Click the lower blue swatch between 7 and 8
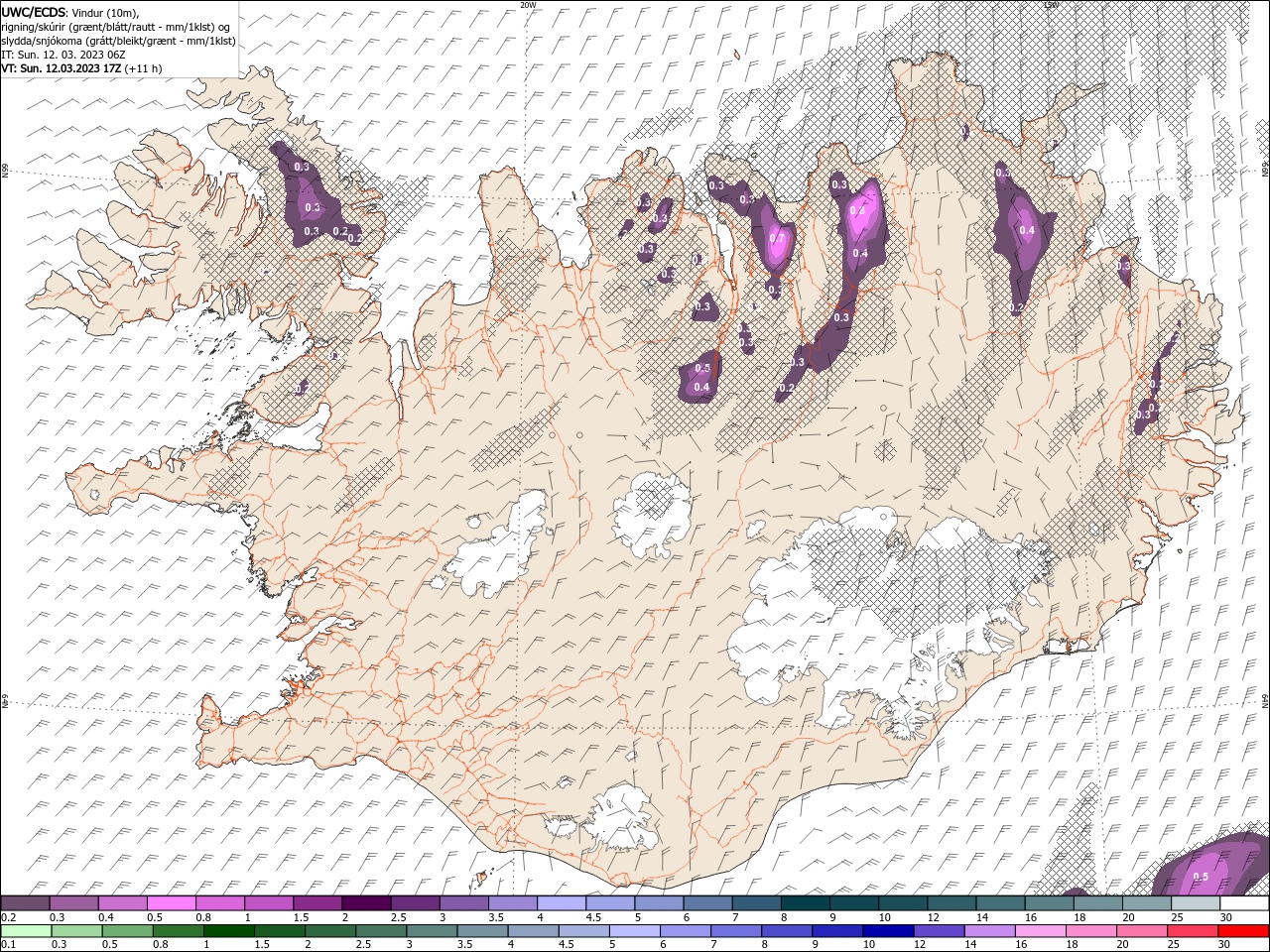Image resolution: width=1270 pixels, height=952 pixels. (x=735, y=930)
